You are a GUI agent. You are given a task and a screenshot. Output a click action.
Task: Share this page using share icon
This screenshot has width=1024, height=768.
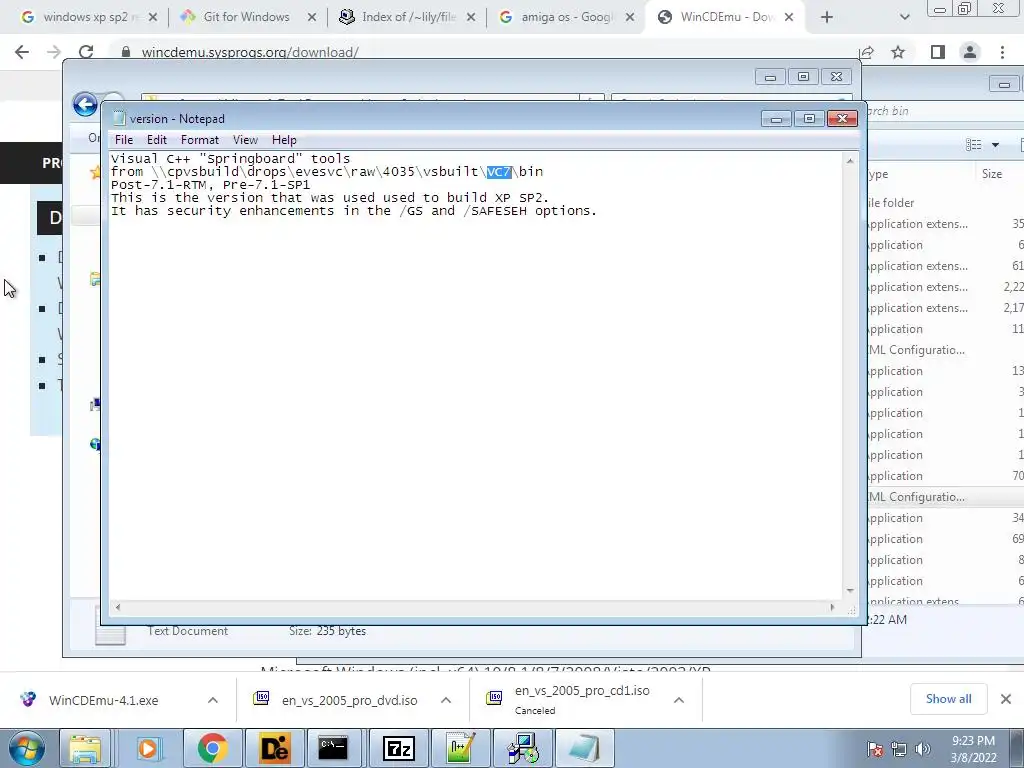(x=867, y=52)
